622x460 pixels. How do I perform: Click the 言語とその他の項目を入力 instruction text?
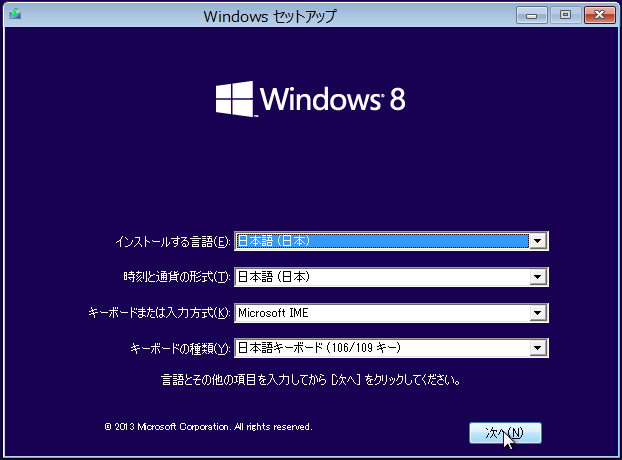click(x=311, y=380)
